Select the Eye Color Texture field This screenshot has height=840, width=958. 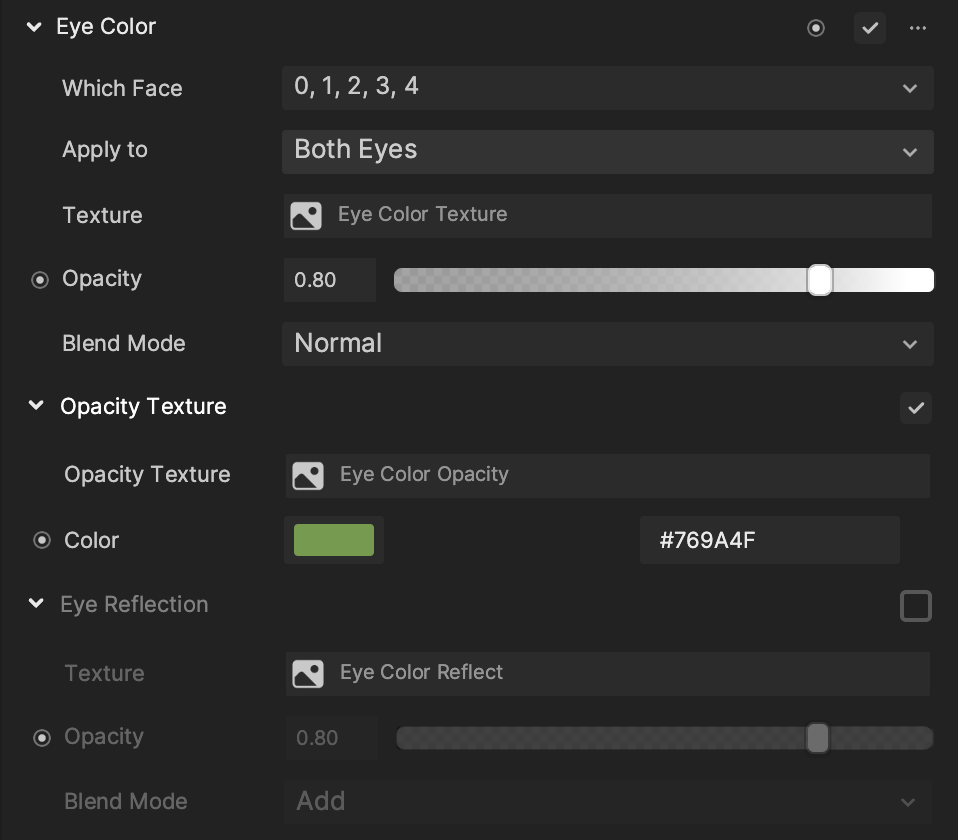click(x=608, y=216)
